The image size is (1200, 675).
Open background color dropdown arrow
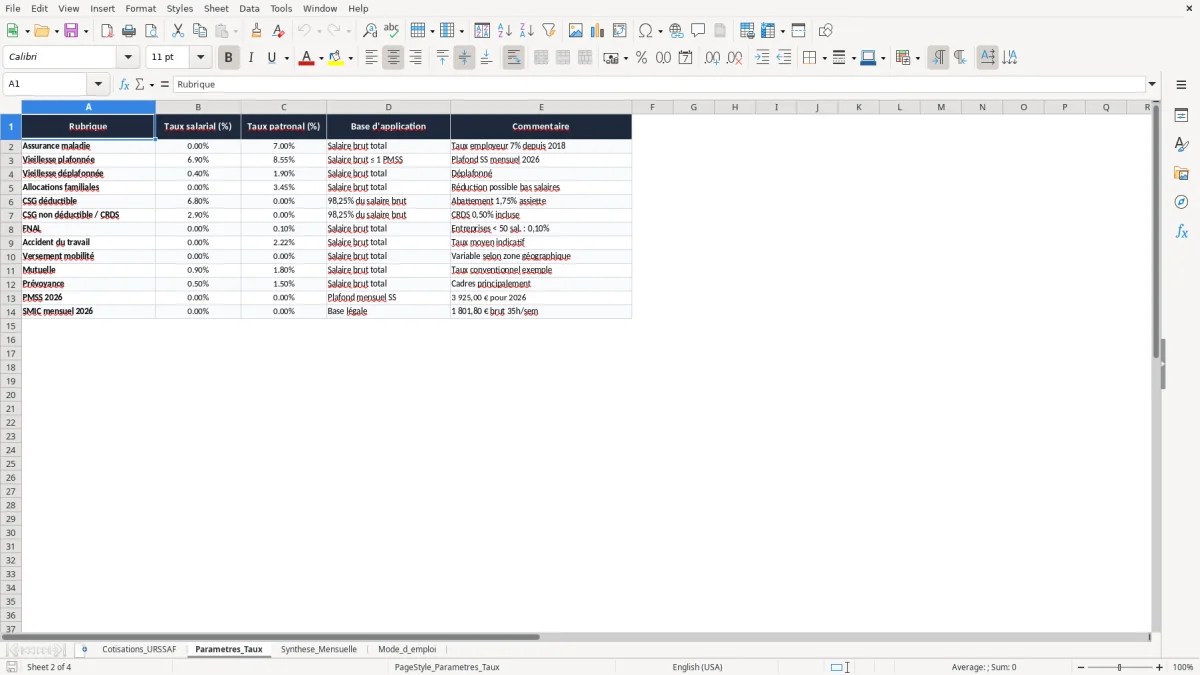(x=351, y=58)
